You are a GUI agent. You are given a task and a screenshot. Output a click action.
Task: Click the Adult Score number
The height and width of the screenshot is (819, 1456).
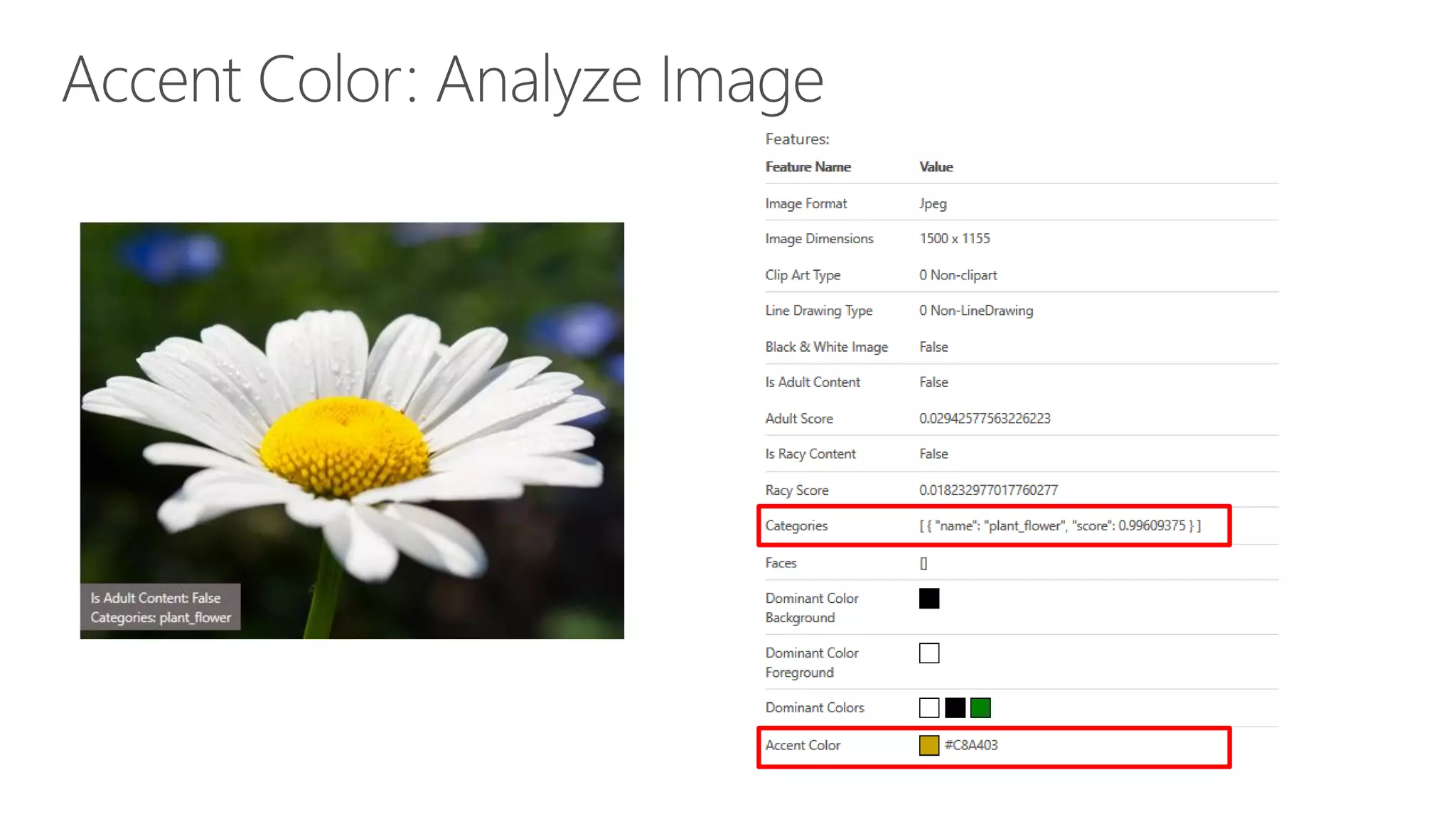coord(985,419)
